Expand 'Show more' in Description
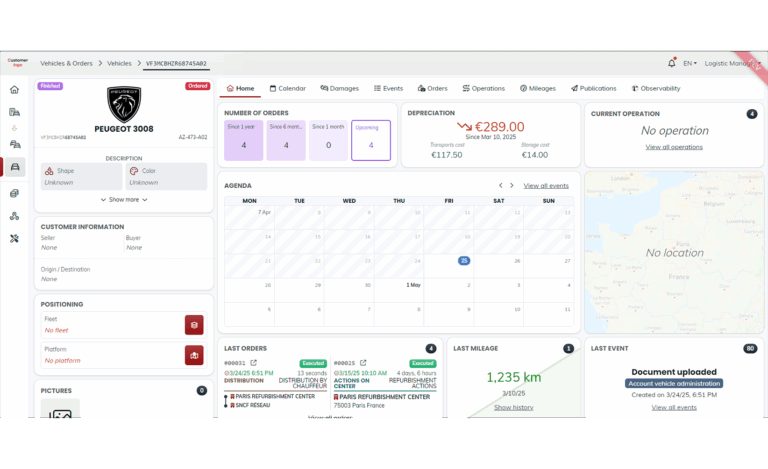Image resolution: width=768 pixels, height=469 pixels. pos(124,200)
